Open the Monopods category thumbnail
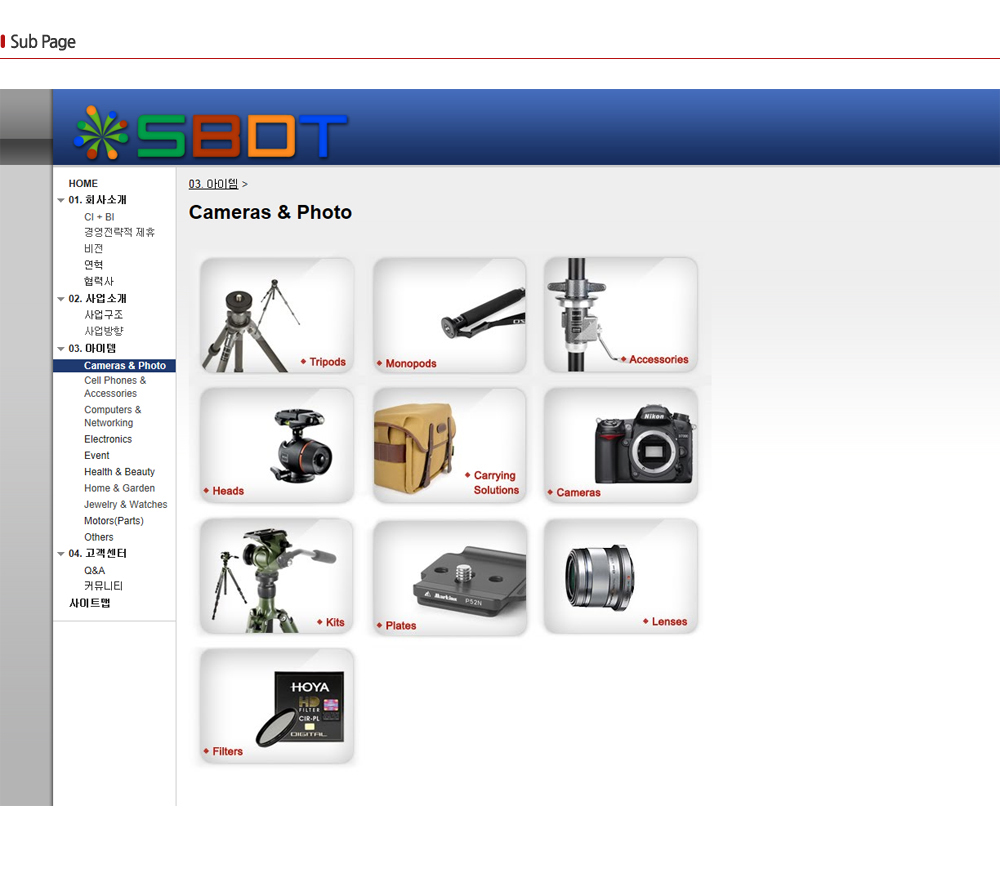Screen dimensions: 1000x896 pos(450,315)
